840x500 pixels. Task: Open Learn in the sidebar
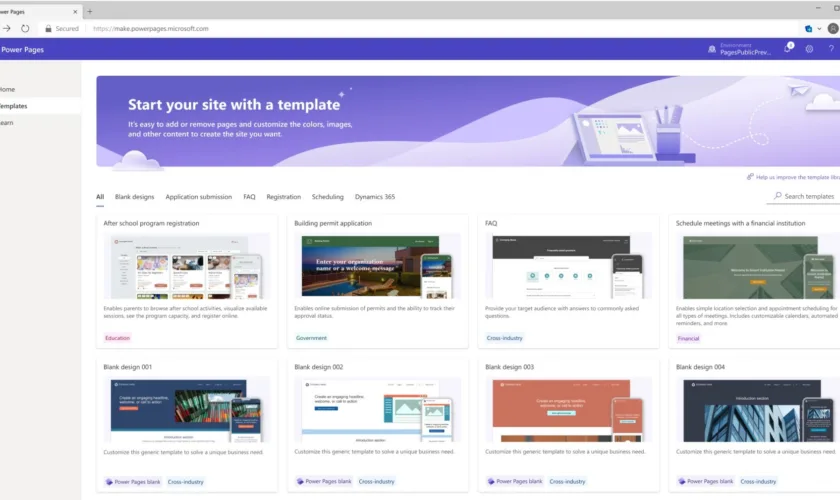click(x=38, y=123)
